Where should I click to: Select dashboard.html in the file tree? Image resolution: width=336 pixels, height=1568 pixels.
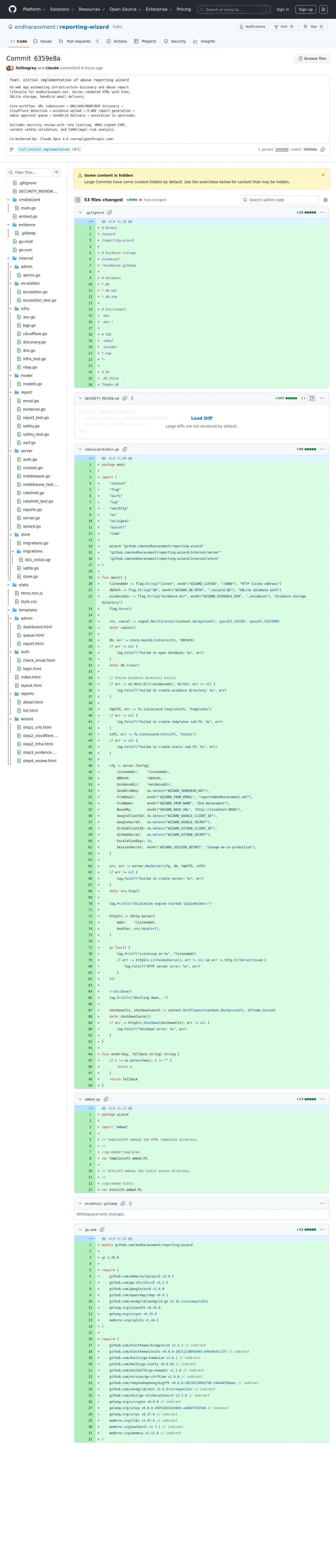point(37,627)
